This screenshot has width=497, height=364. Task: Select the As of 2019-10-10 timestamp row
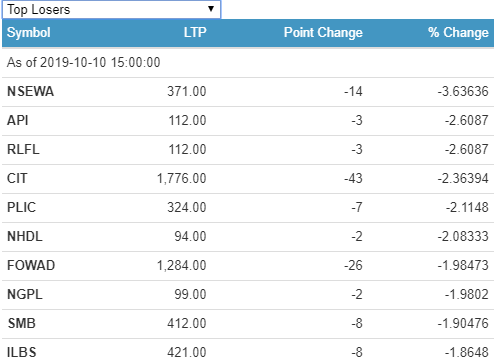click(248, 63)
